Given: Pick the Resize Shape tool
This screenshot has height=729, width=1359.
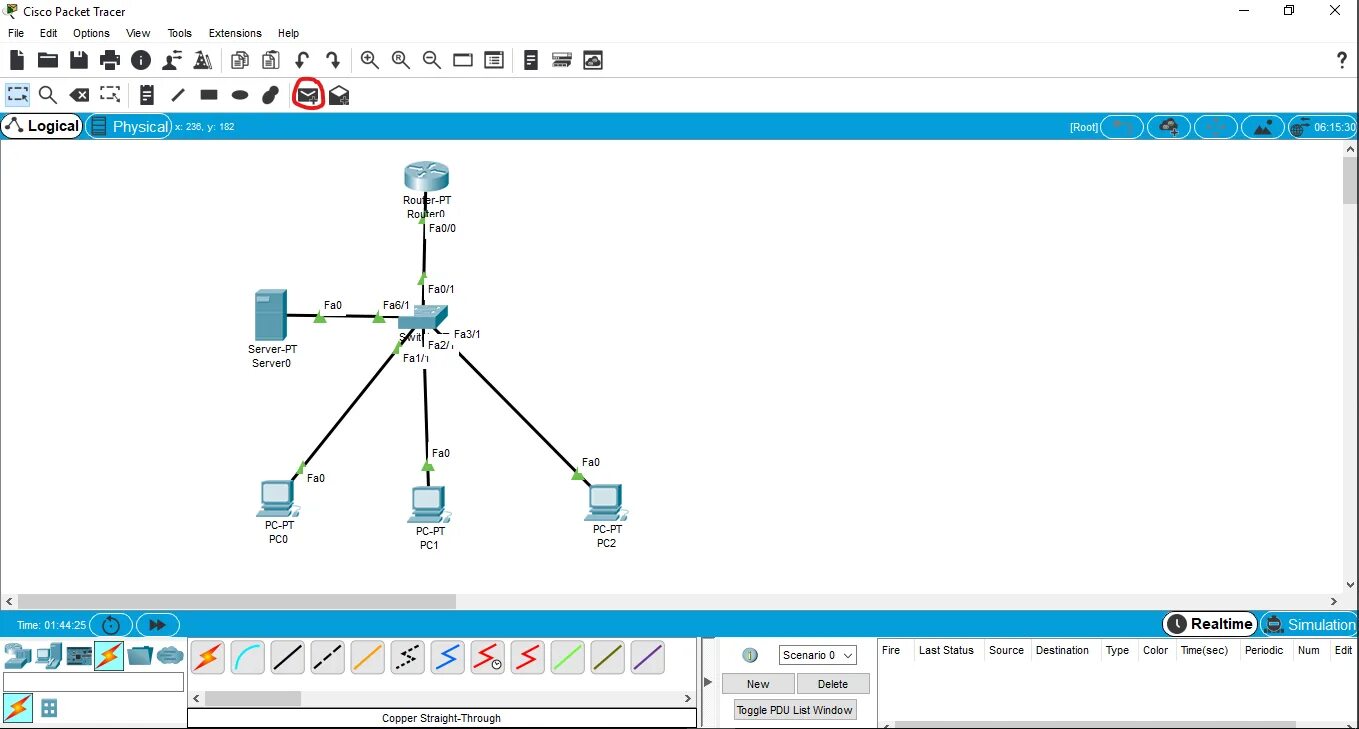Looking at the screenshot, I should point(110,95).
